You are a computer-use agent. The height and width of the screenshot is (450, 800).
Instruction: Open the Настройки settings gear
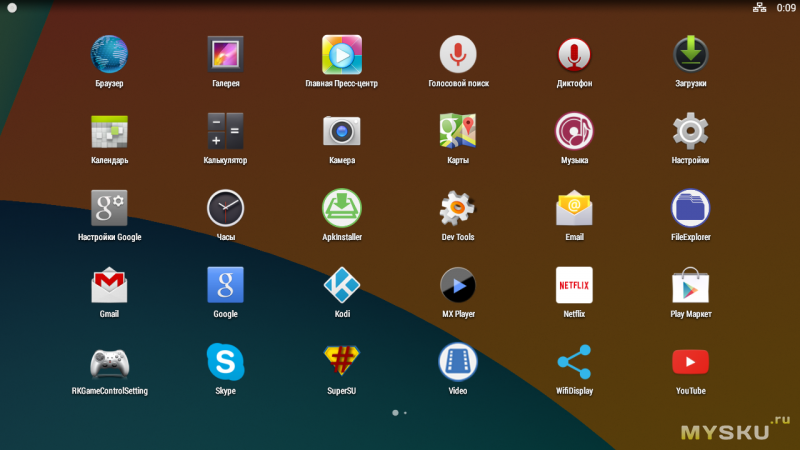click(x=690, y=131)
